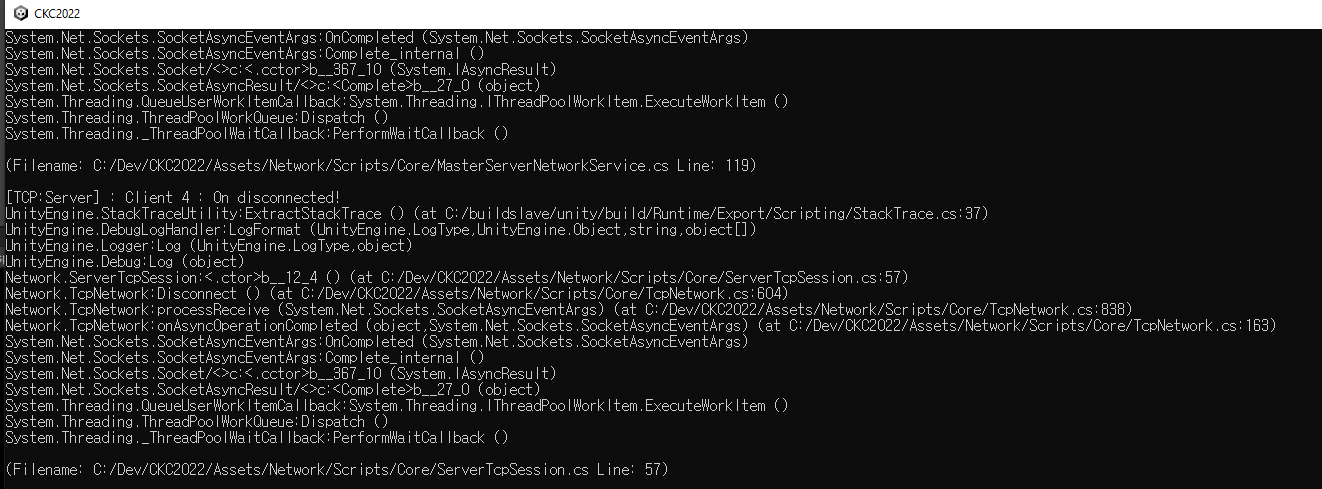Image resolution: width=1322 pixels, height=489 pixels.
Task: Click the Unity icon in the title bar
Action: click(x=20, y=13)
